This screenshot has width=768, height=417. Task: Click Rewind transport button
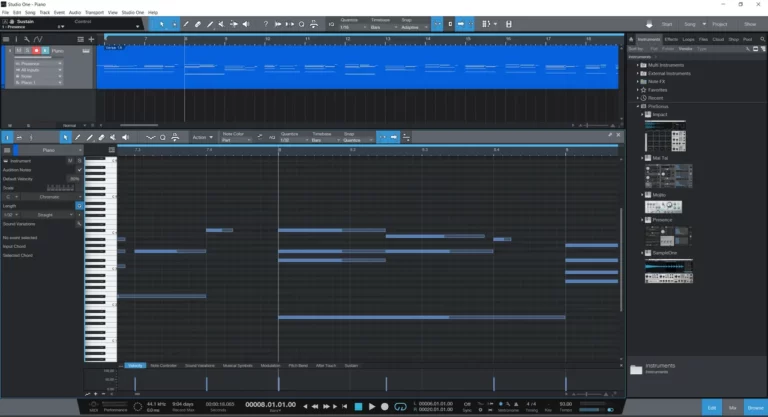point(315,406)
